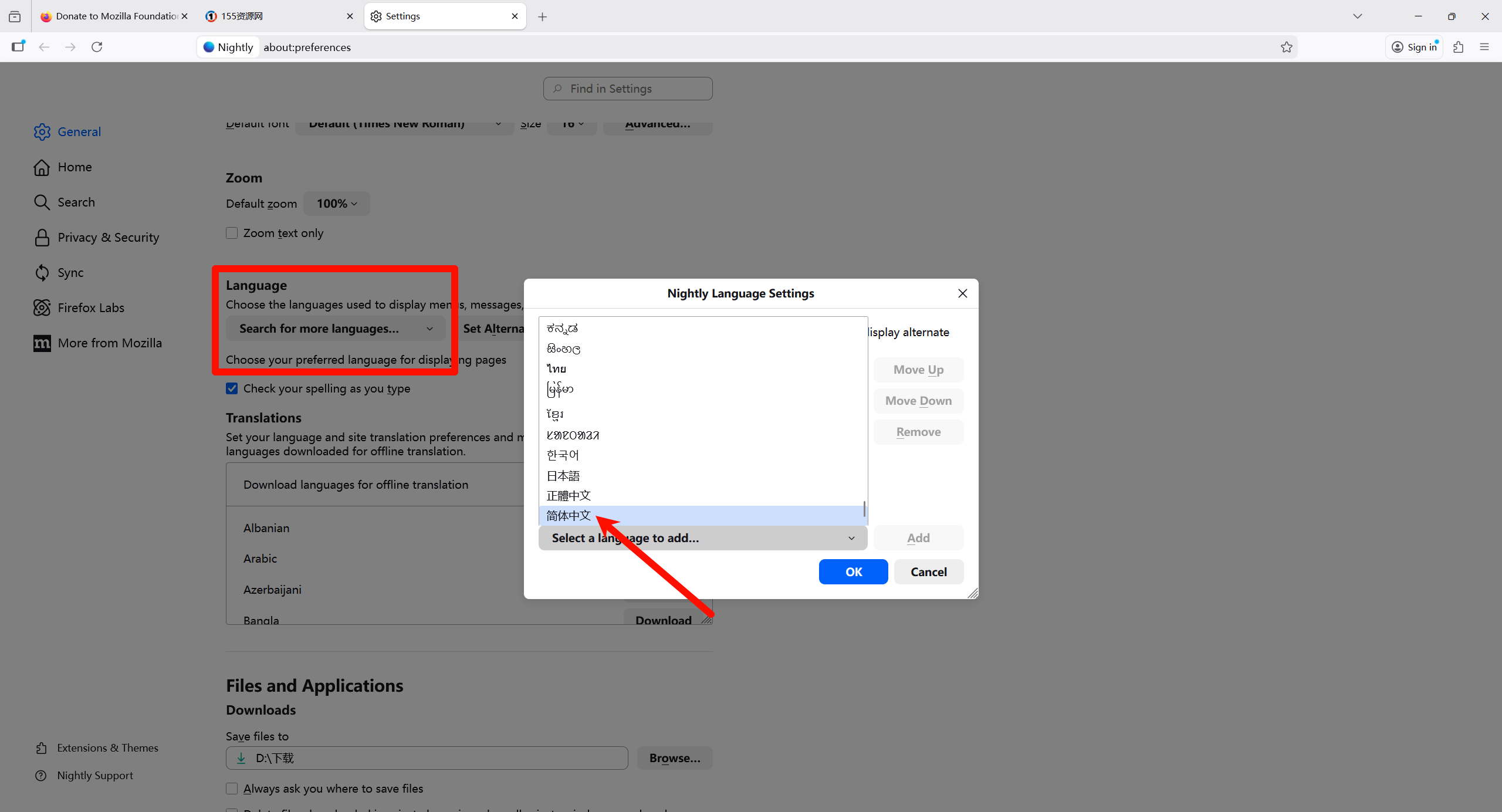
Task: Expand Search for more languages dropdown
Action: 335,329
